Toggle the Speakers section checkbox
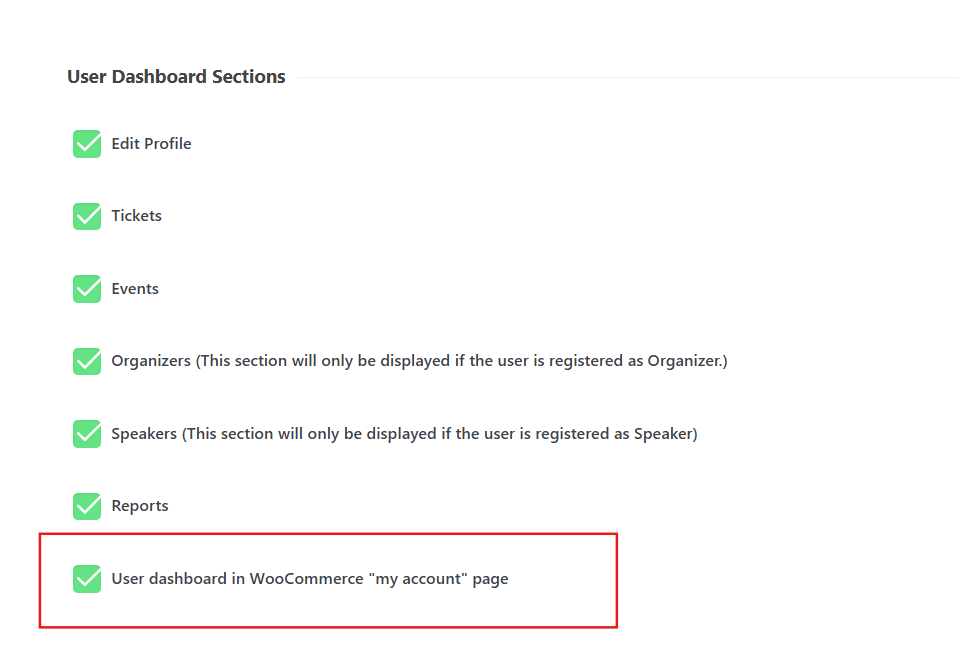The height and width of the screenshot is (657, 977). click(x=87, y=434)
